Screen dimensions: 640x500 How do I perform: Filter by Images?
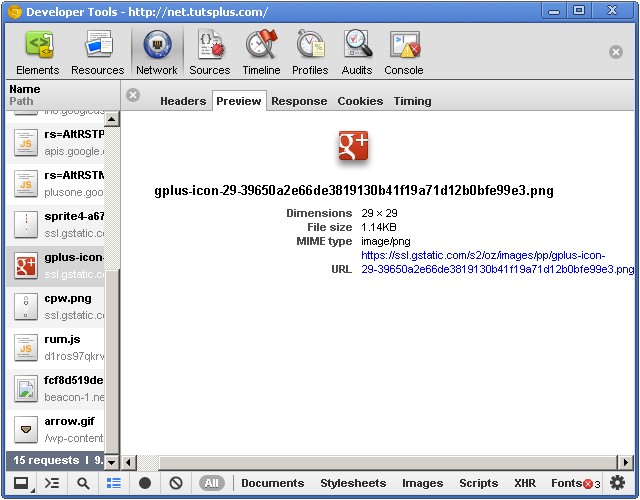[422, 483]
